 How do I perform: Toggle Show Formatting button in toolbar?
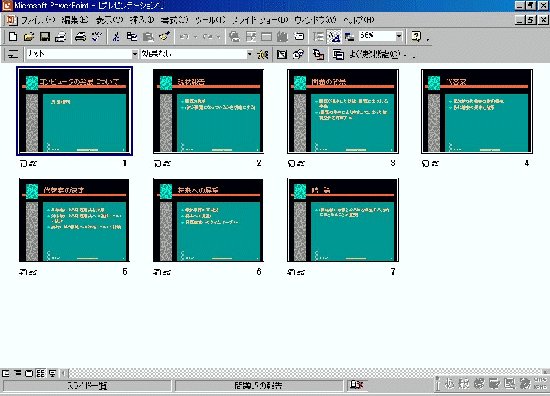pyautogui.click(x=334, y=36)
